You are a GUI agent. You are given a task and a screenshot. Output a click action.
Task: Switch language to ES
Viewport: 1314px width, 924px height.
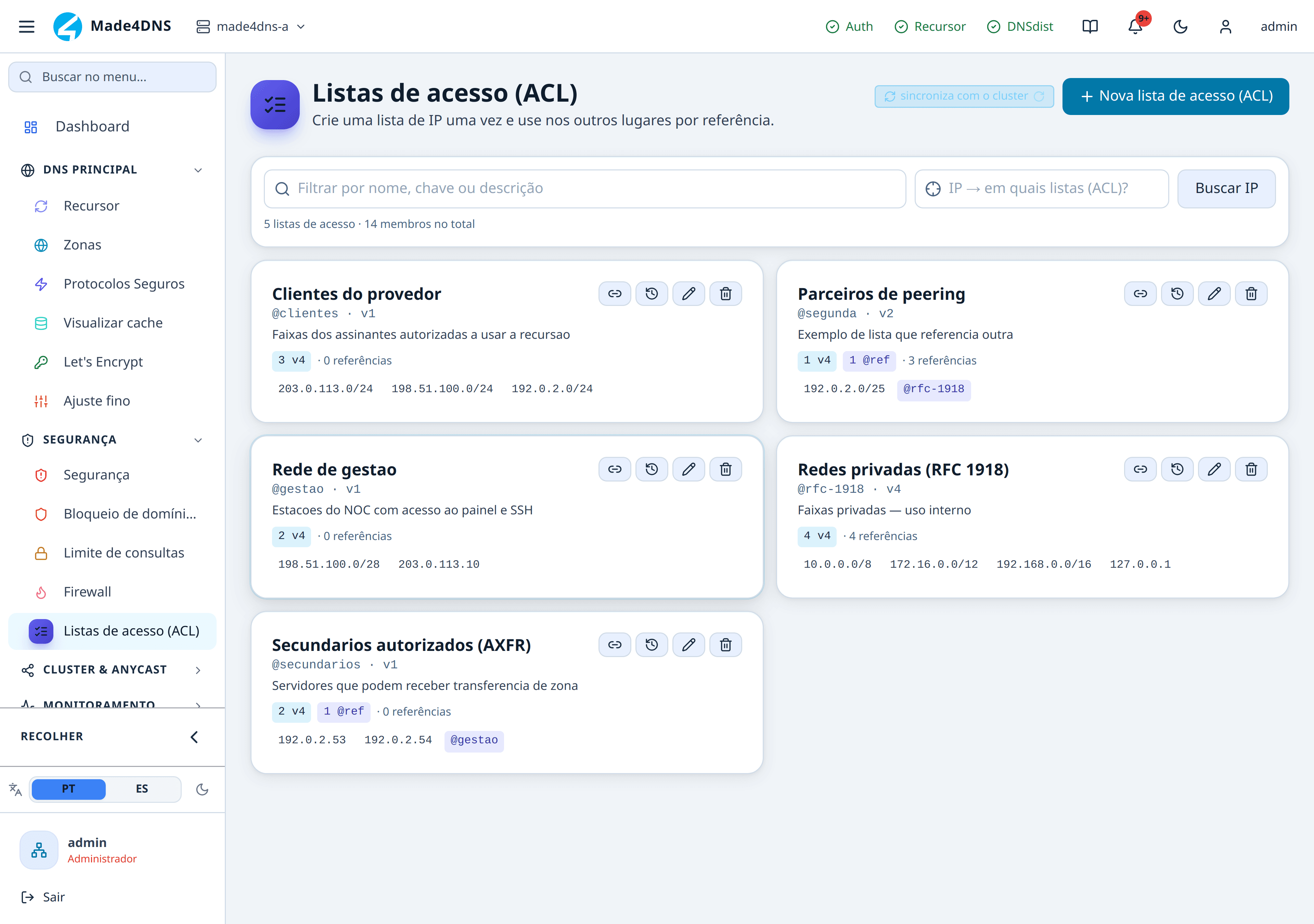tap(142, 789)
